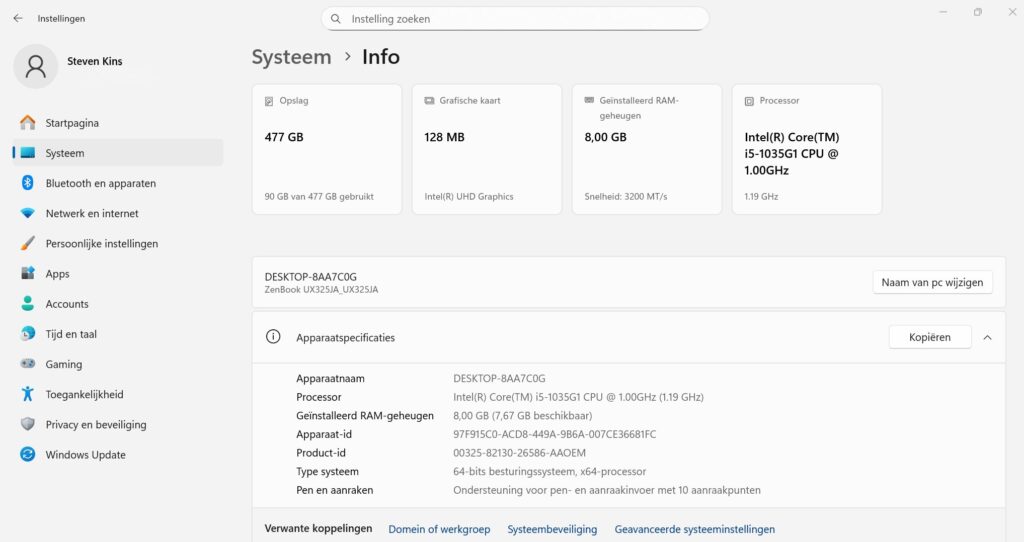Open Domein of werkgroep link
Image resolution: width=1024 pixels, height=542 pixels.
(x=439, y=529)
